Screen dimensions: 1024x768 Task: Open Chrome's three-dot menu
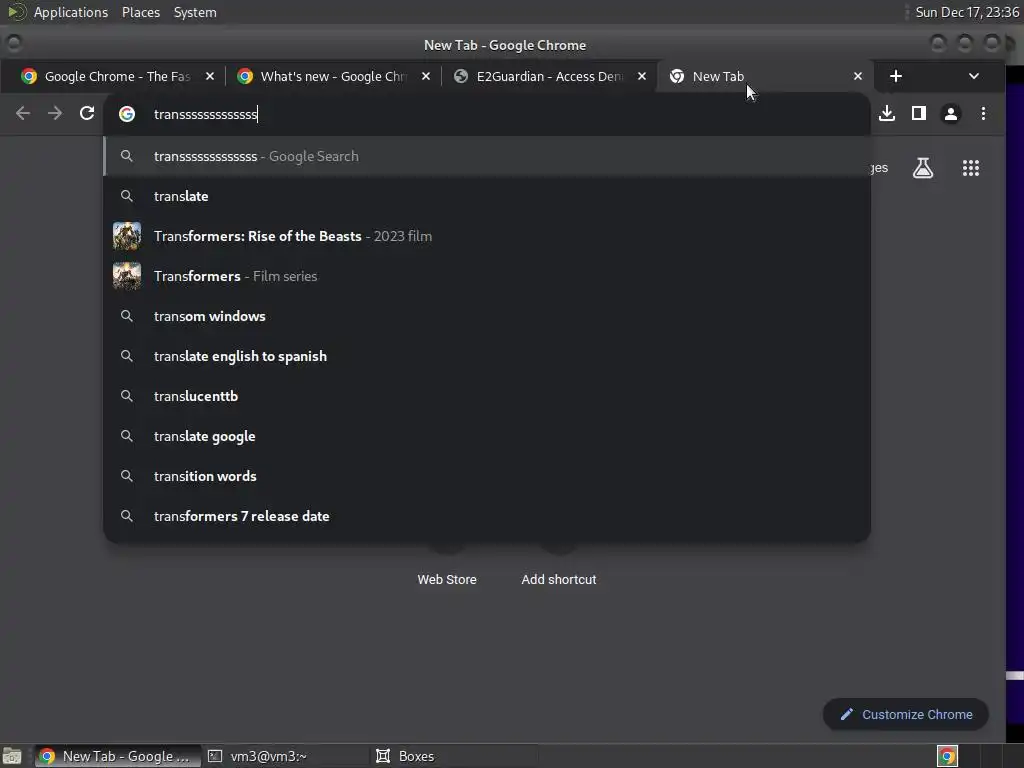click(983, 114)
